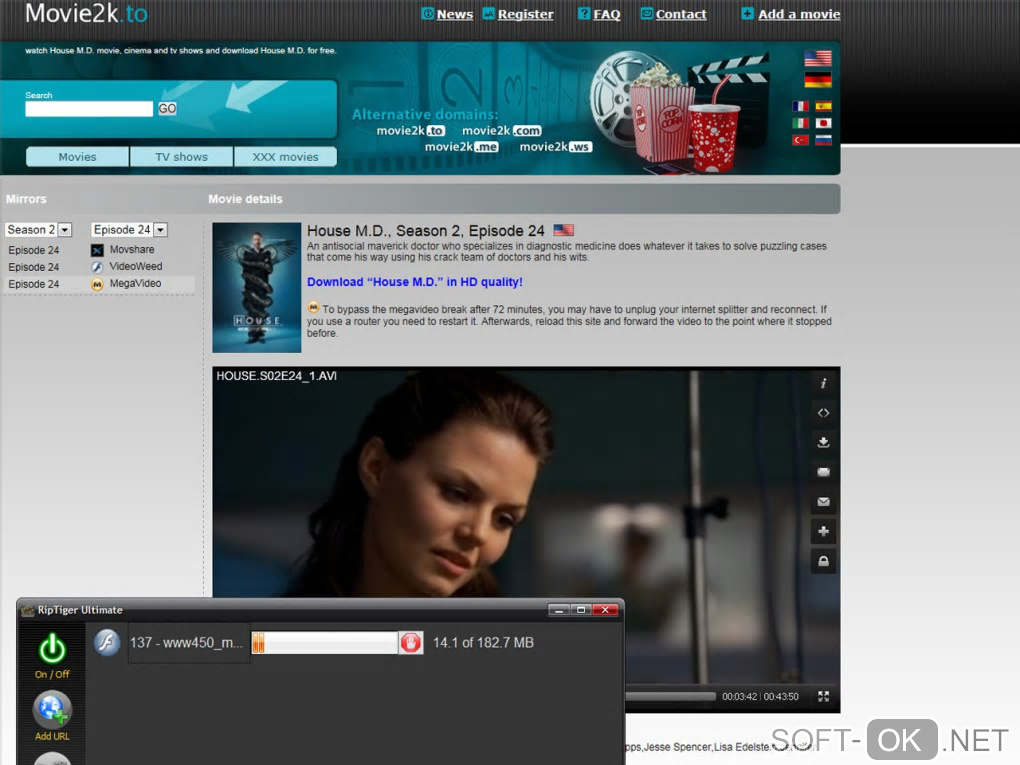Screen dimensions: 1020x765
Task: Click the GO search button
Action: pyautogui.click(x=167, y=109)
